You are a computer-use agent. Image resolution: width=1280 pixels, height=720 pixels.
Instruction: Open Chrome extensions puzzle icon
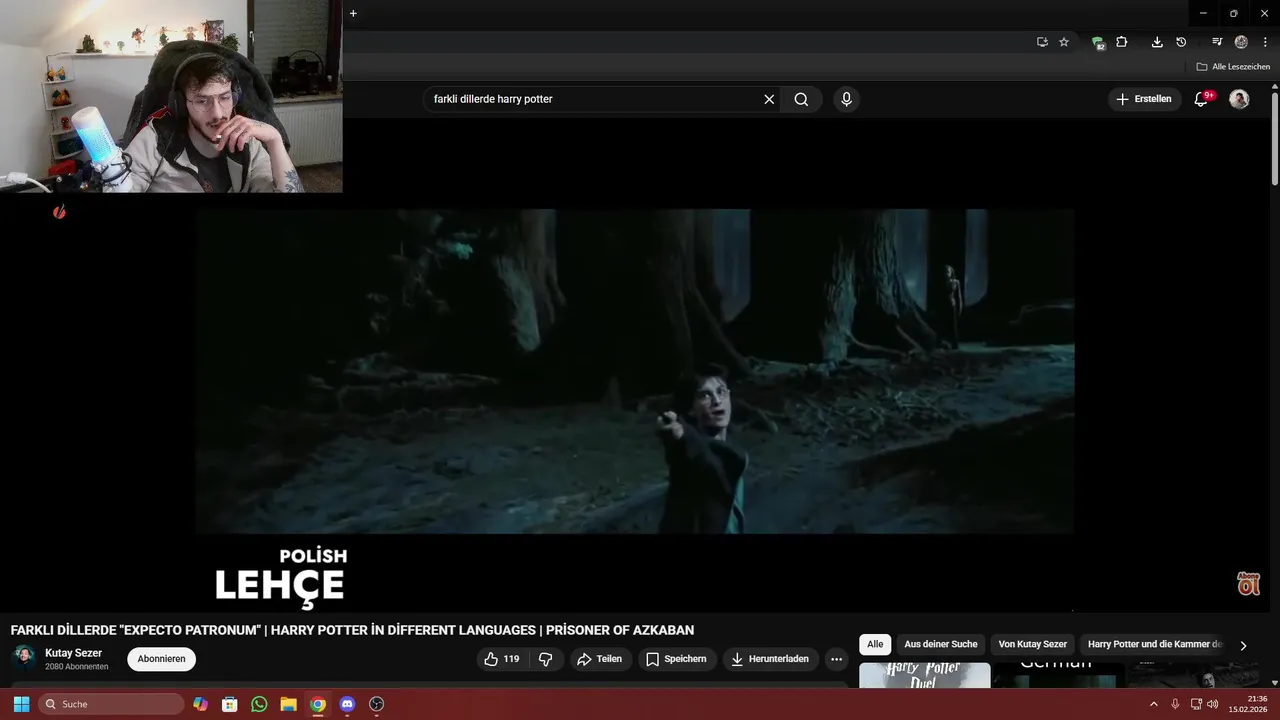pyautogui.click(x=1122, y=42)
